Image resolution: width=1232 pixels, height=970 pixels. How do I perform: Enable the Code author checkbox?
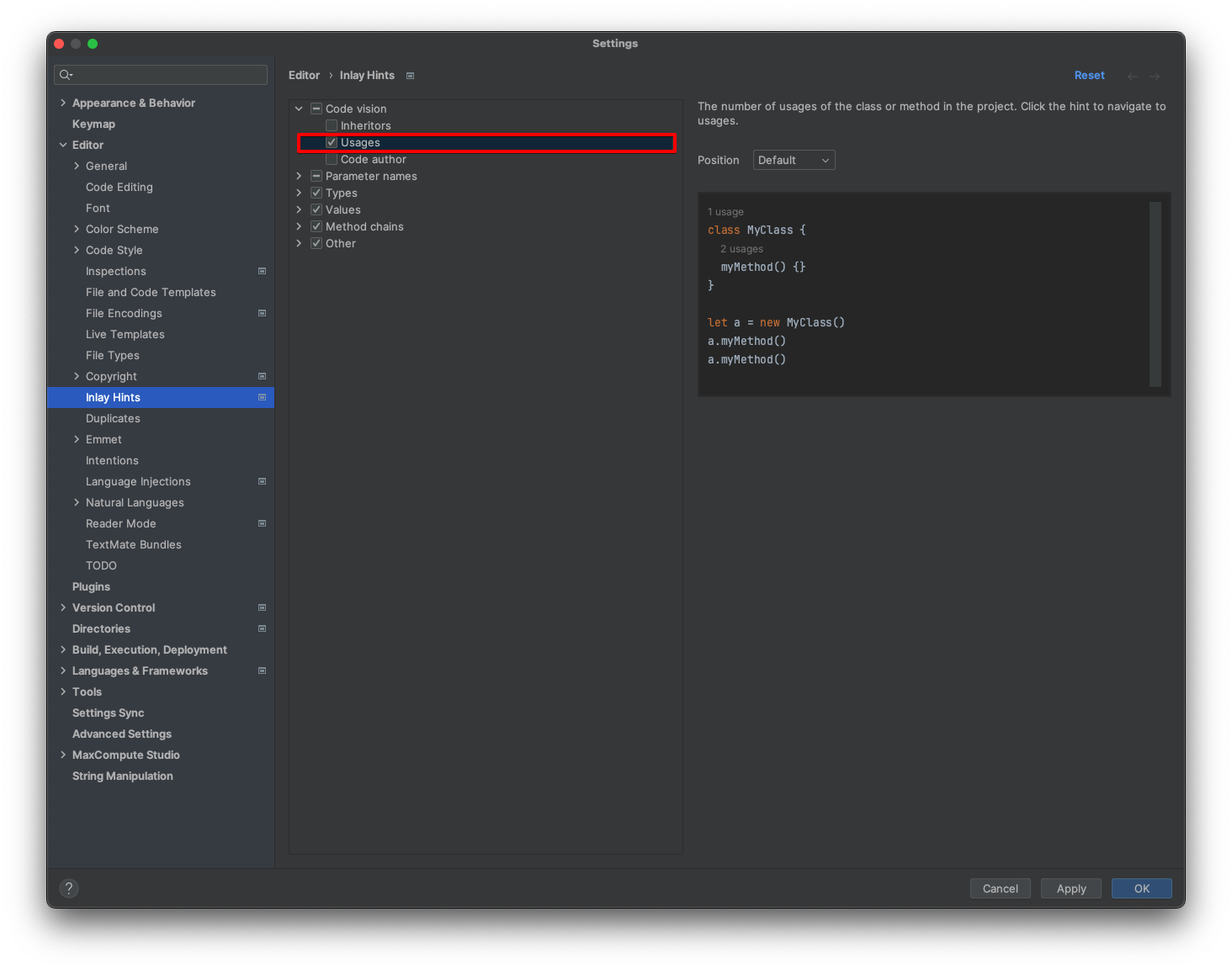tap(332, 159)
